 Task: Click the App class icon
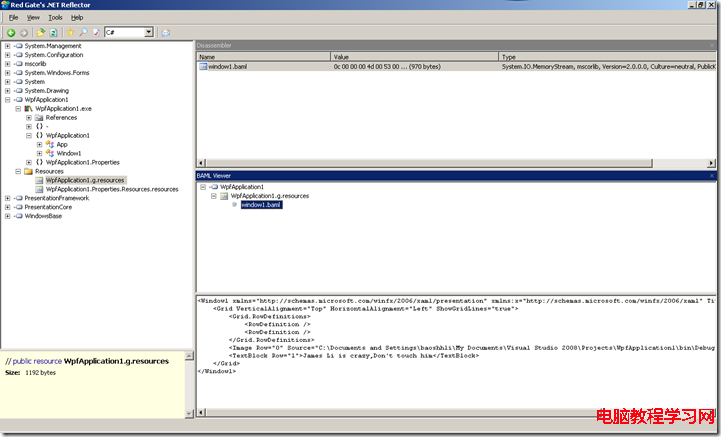50,144
